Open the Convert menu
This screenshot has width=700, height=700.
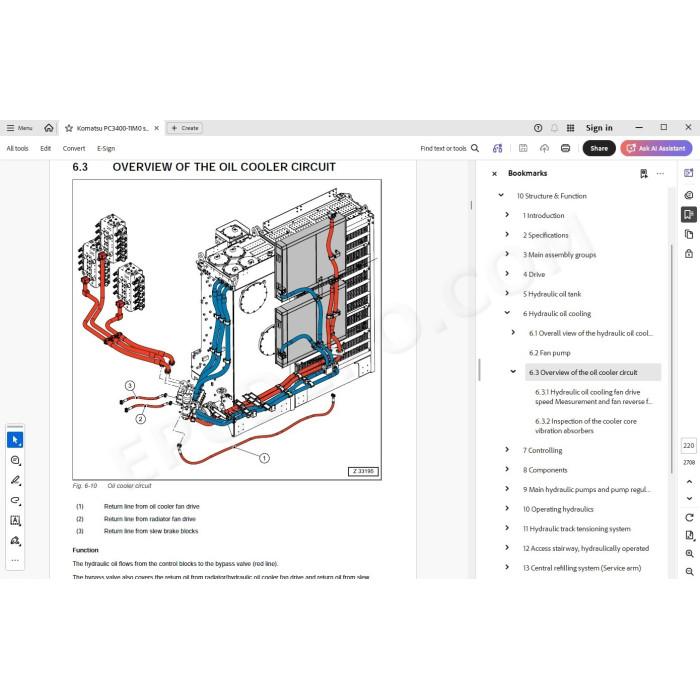[x=74, y=148]
